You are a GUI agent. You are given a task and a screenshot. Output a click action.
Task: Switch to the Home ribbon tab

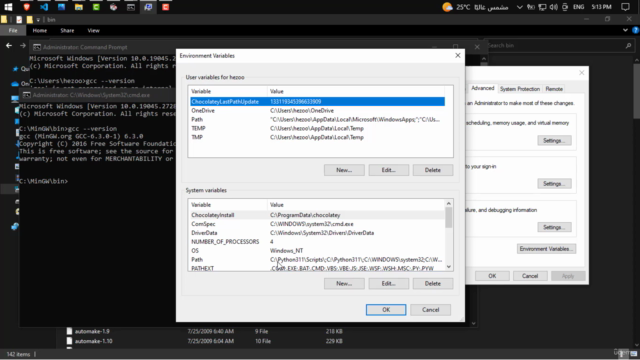[40, 31]
